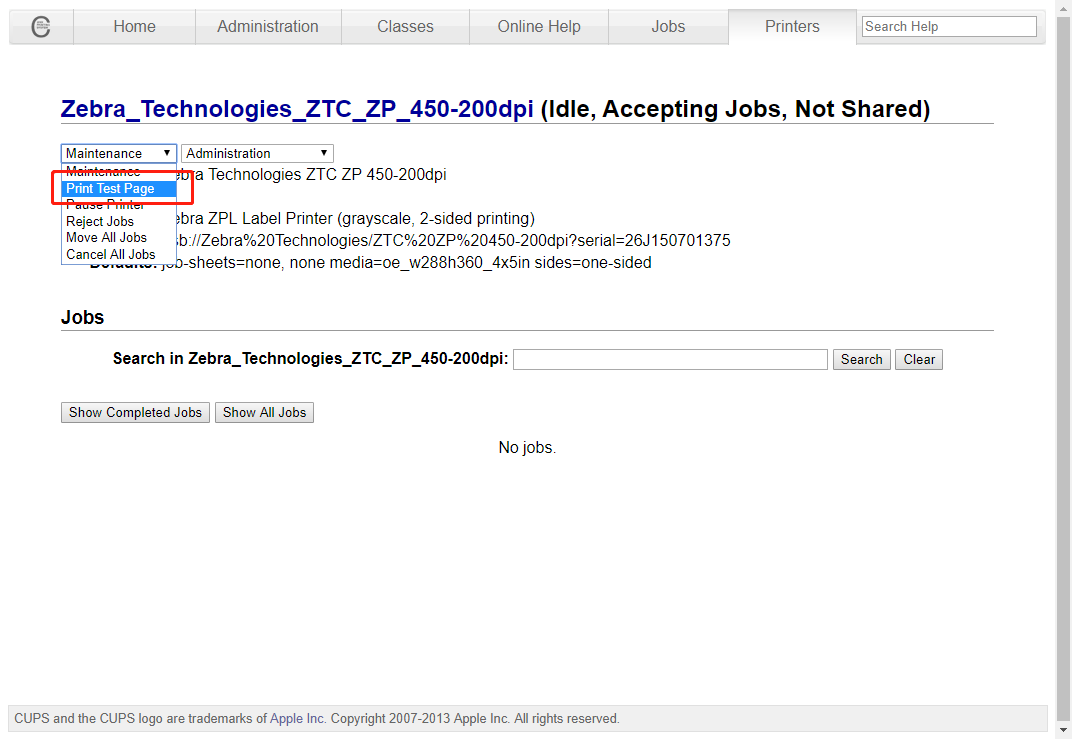Viewport: 1072px width, 739px height.
Task: Hit the Clear search button
Action: pos(919,360)
